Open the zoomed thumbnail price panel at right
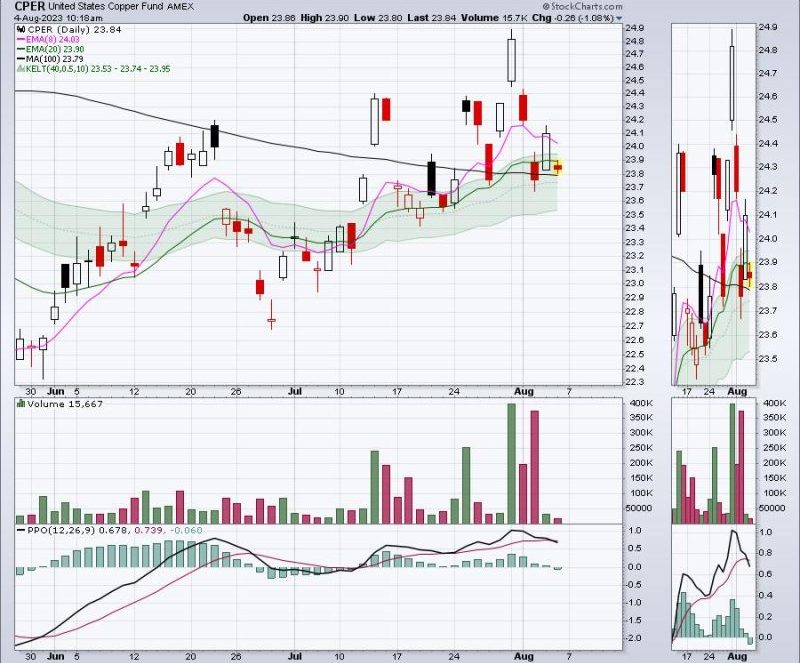800x663 pixels. tap(713, 204)
